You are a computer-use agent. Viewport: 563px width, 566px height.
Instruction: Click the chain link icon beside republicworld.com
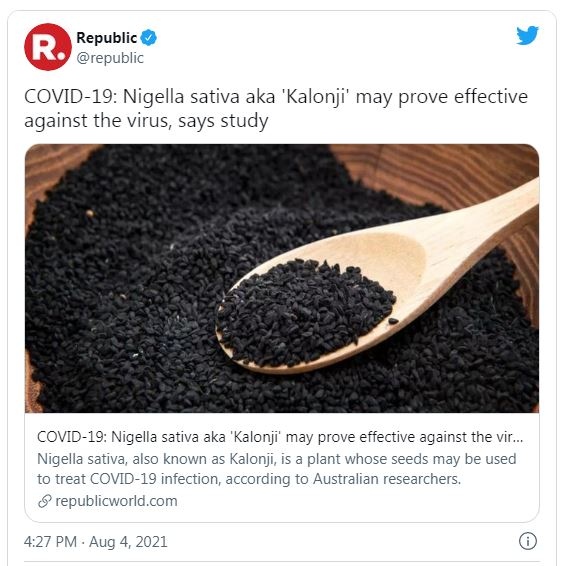(45, 501)
